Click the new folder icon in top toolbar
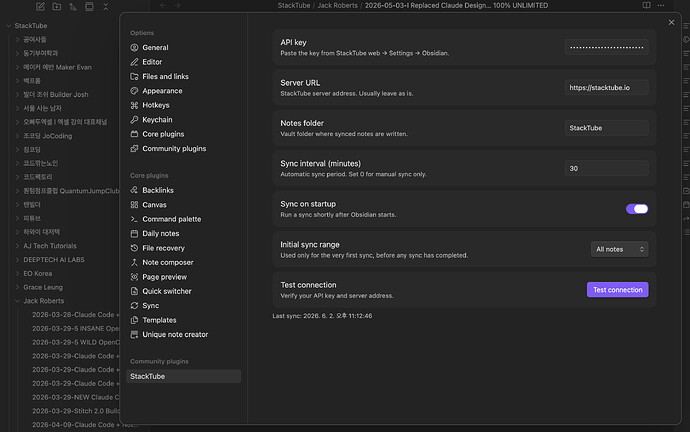 [x=57, y=7]
